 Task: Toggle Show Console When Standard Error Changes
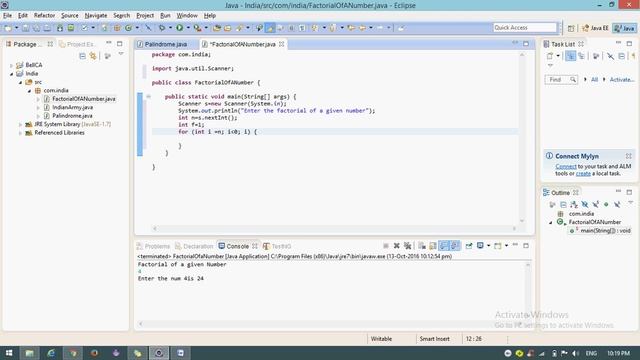click(x=455, y=246)
